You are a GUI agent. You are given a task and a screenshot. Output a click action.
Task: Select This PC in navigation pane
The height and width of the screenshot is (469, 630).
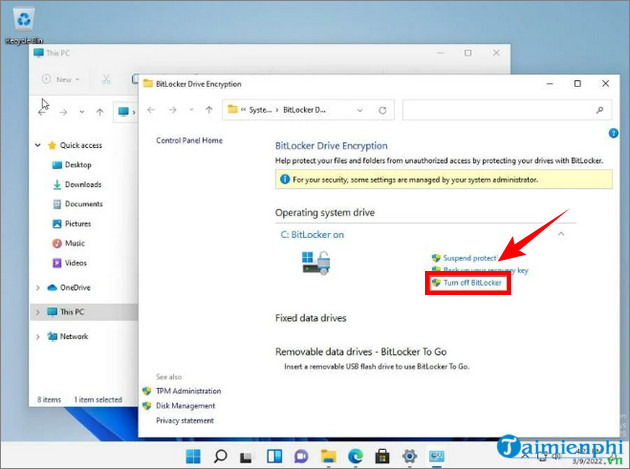click(x=72, y=312)
